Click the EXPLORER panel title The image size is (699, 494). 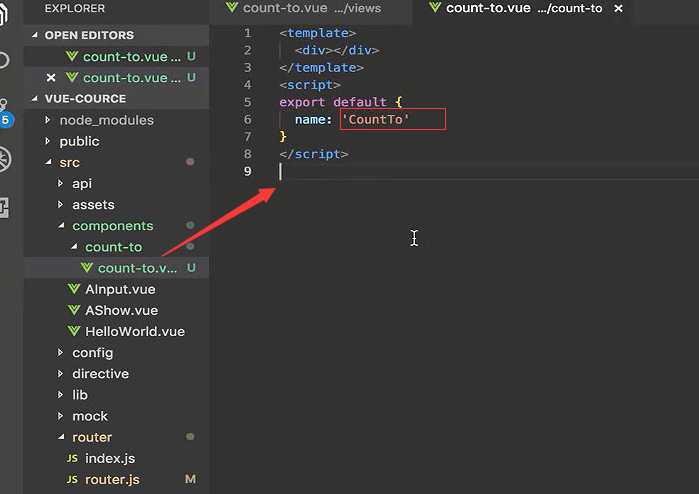click(x=74, y=8)
